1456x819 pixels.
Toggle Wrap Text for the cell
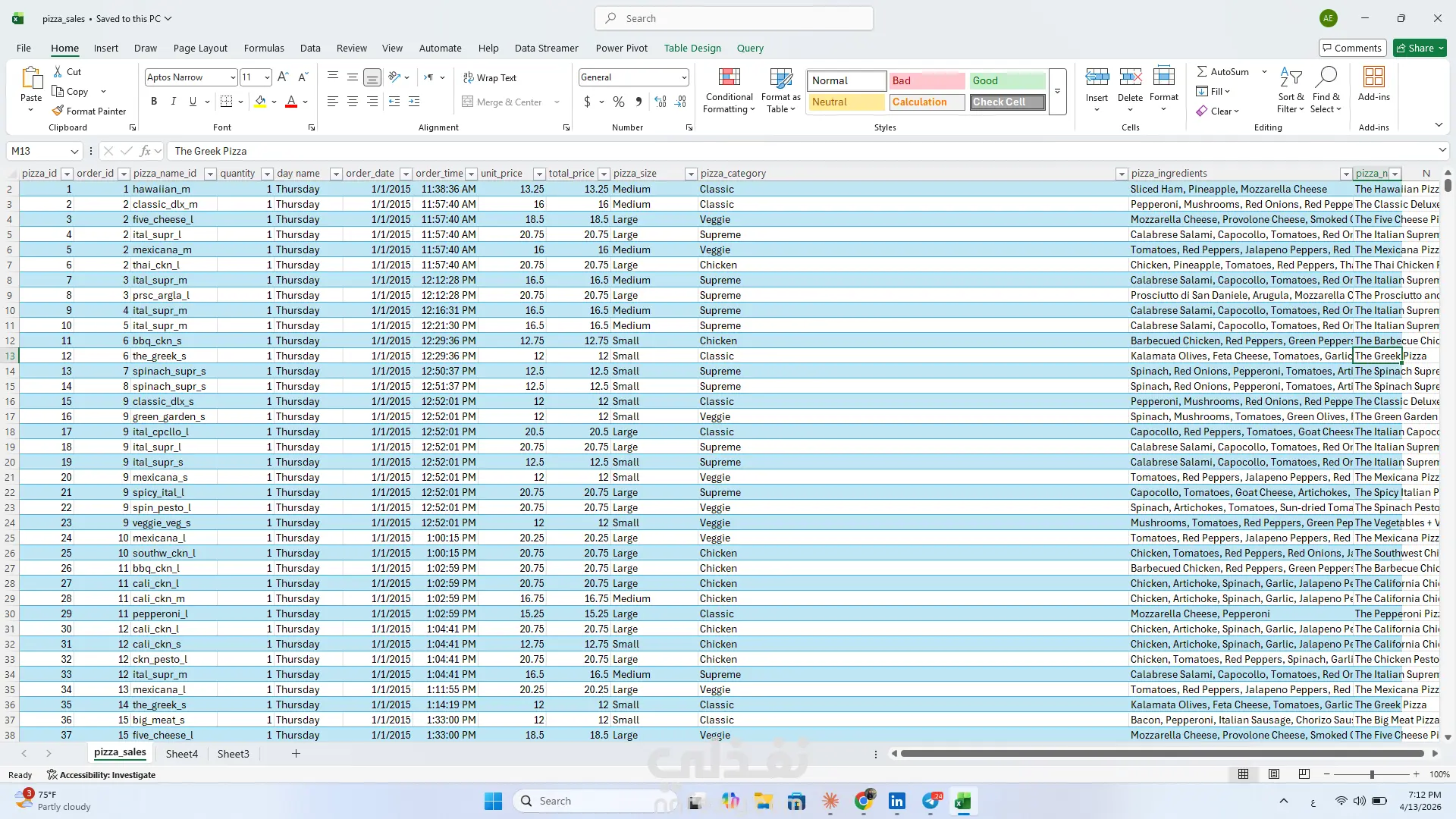(489, 77)
